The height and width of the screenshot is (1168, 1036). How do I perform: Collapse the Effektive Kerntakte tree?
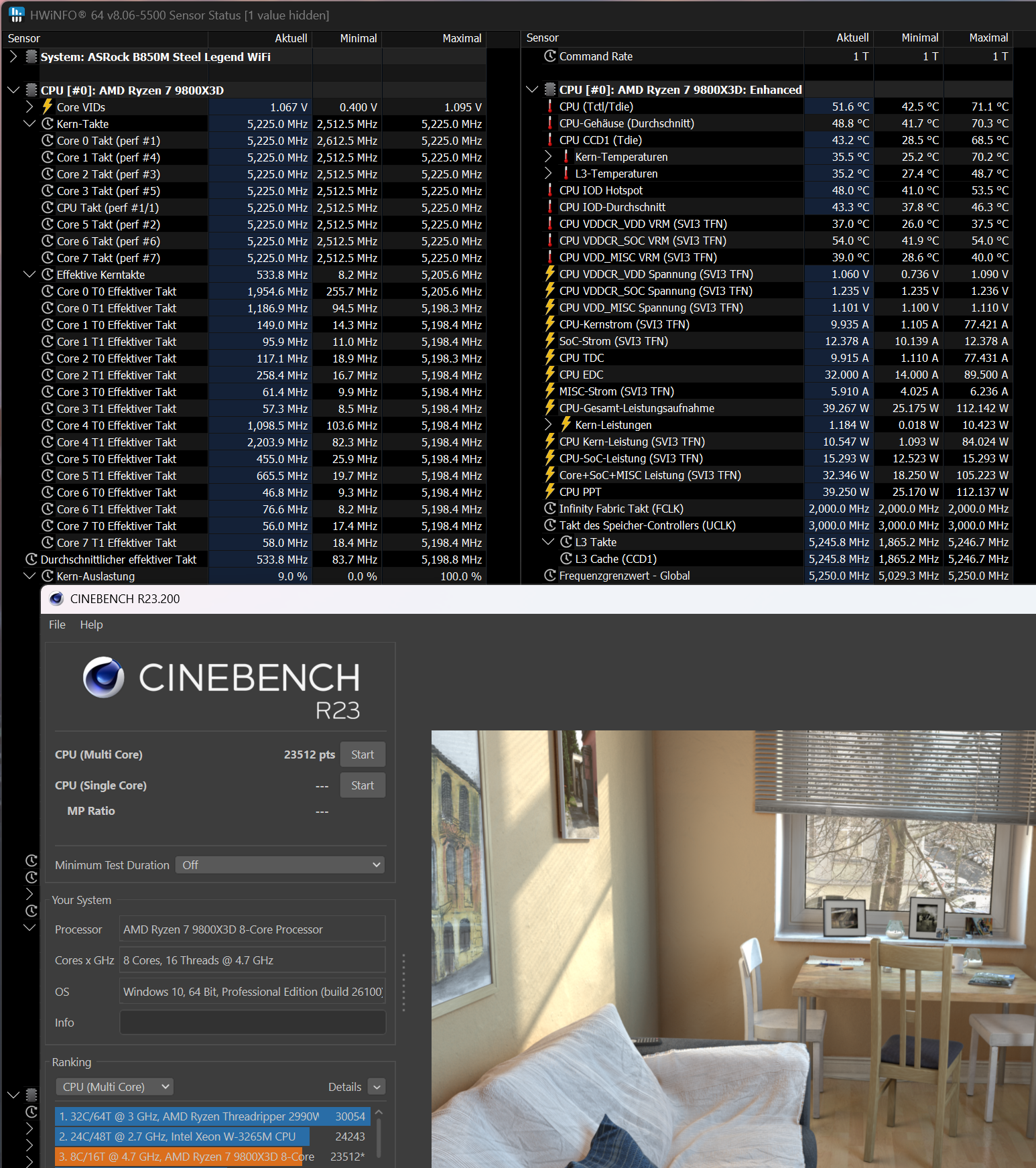pyautogui.click(x=29, y=274)
